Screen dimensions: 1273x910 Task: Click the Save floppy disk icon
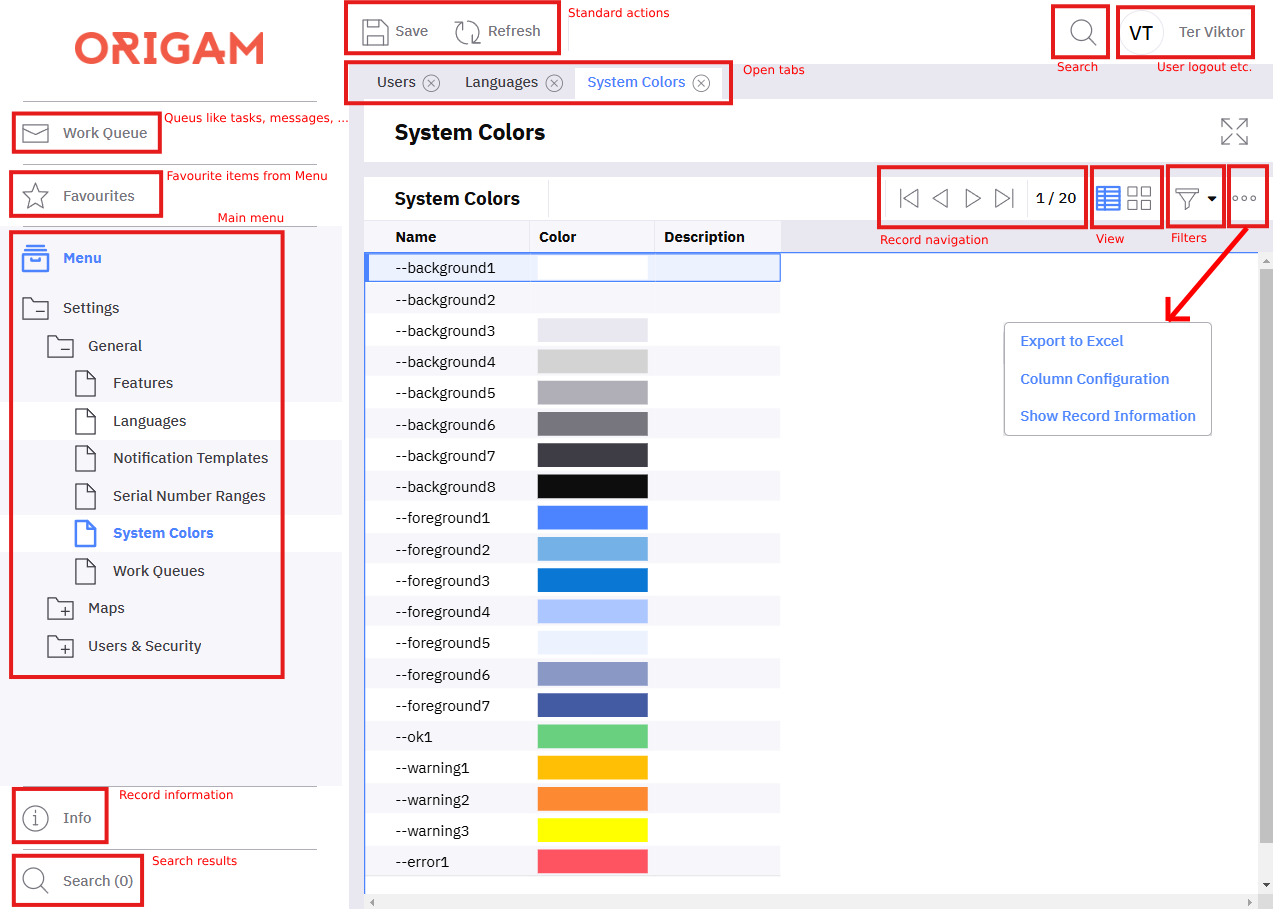375,31
